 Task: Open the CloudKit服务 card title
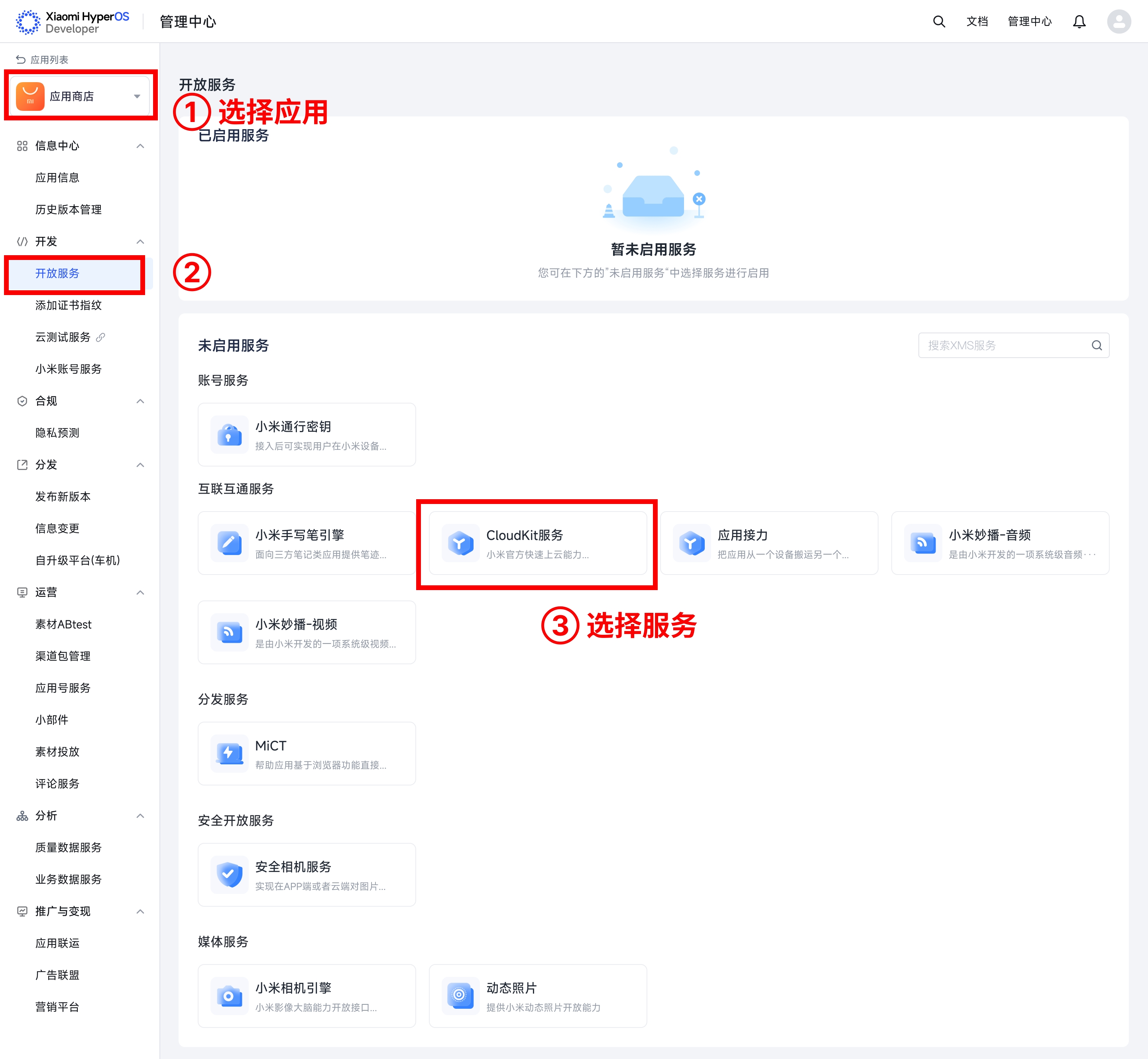click(525, 535)
